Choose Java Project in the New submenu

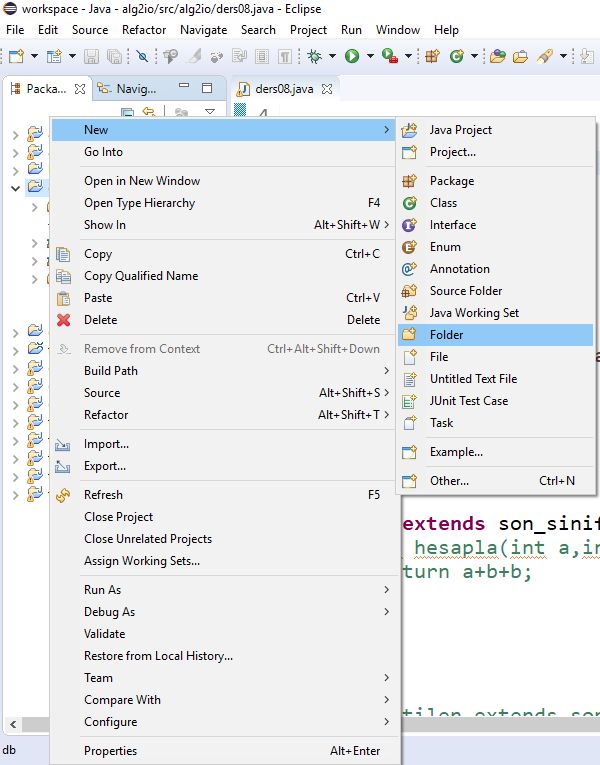495,130
